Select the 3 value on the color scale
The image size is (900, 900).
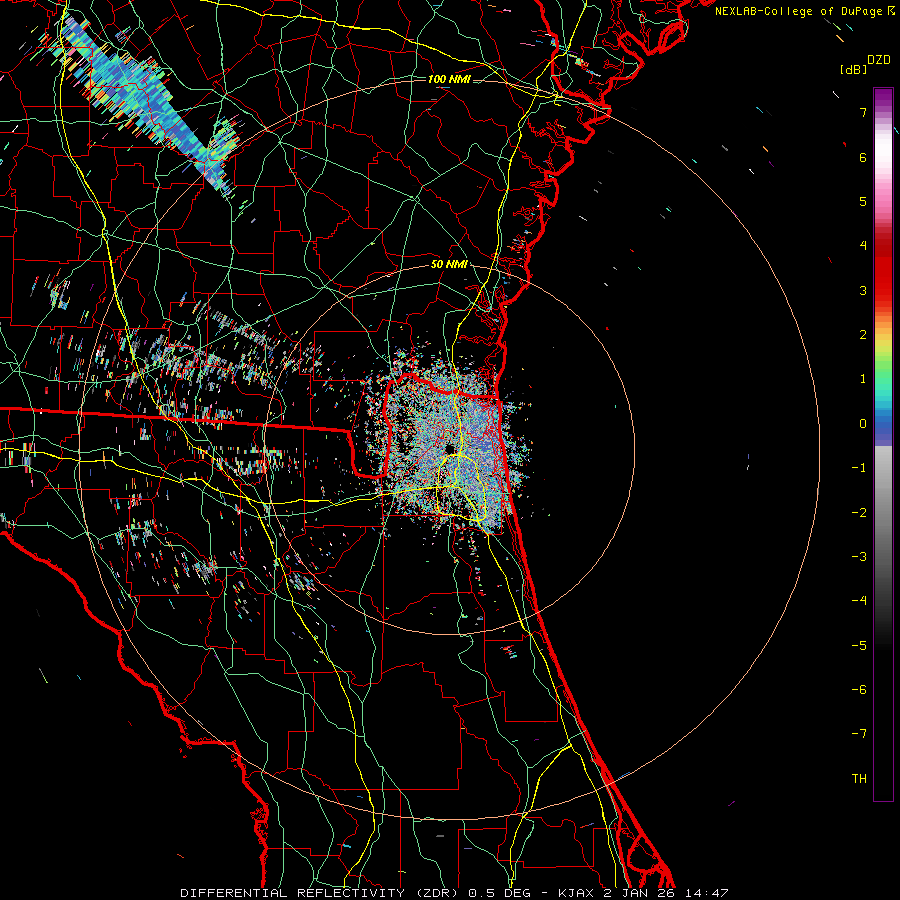click(x=863, y=290)
